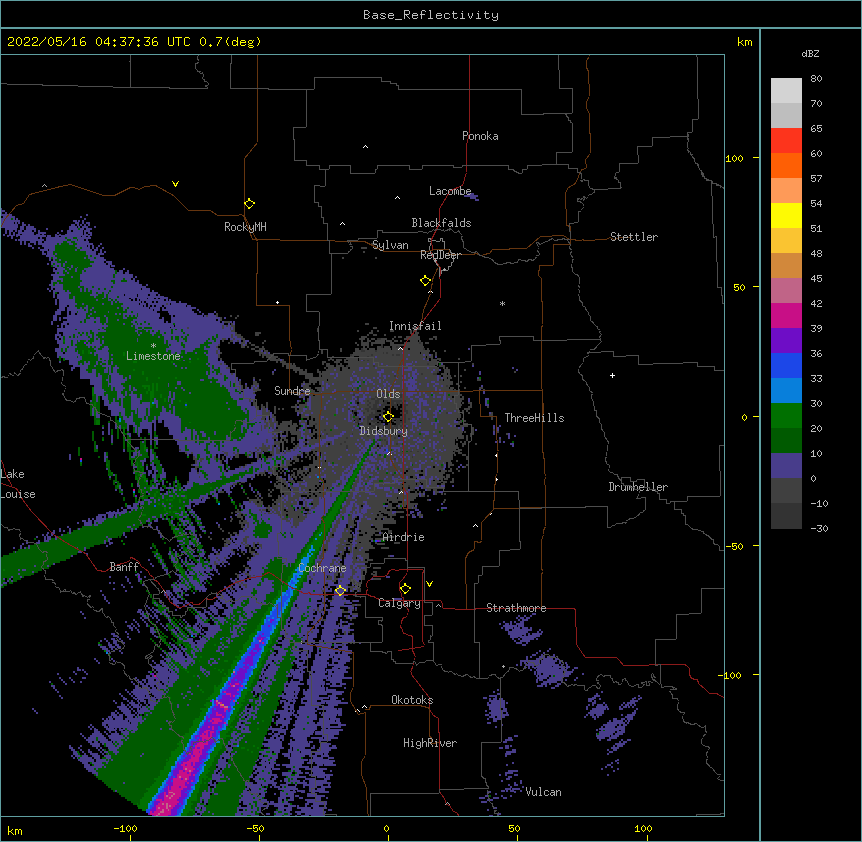Image resolution: width=862 pixels, height=842 pixels.
Task: Click the yellow station marker south of RedDeer
Action: (426, 281)
